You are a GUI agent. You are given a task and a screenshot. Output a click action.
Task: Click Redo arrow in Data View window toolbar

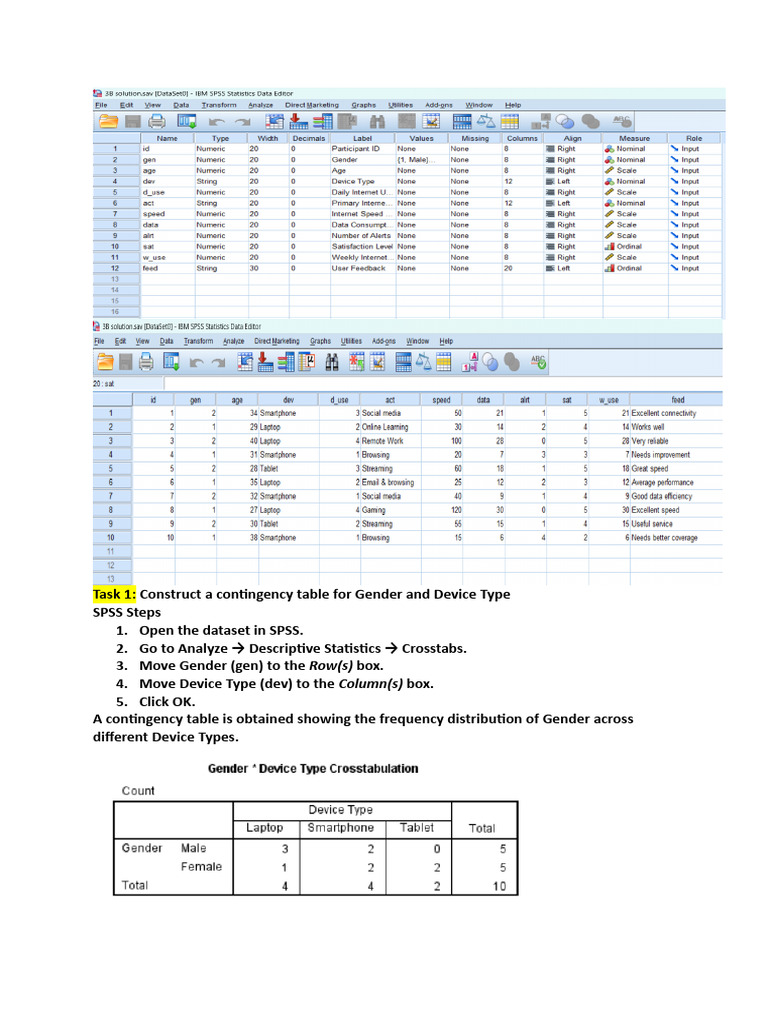click(219, 362)
